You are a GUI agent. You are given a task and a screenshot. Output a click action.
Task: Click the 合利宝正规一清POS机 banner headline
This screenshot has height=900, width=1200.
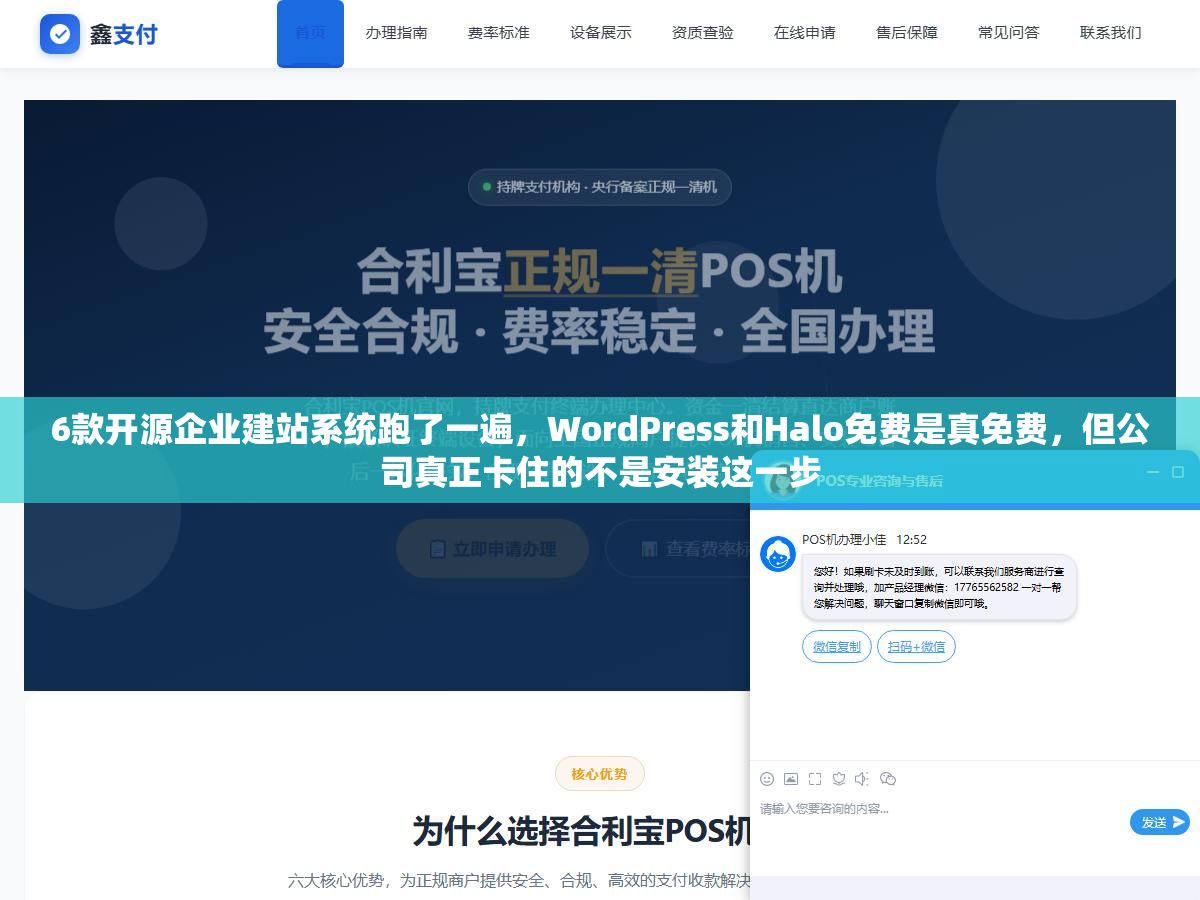pyautogui.click(x=600, y=271)
